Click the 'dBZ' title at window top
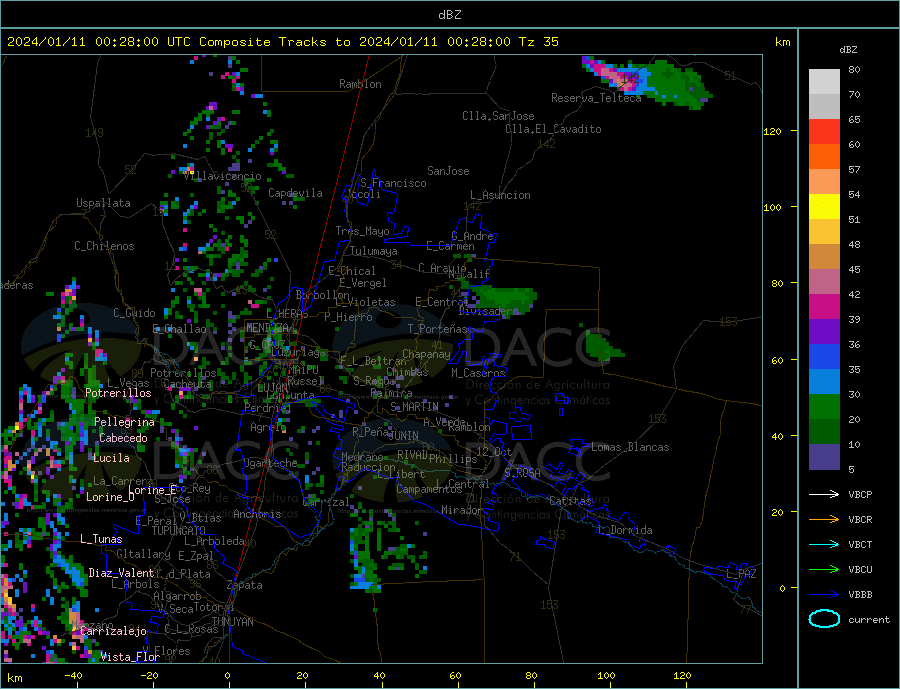The height and width of the screenshot is (689, 900). coord(449,15)
